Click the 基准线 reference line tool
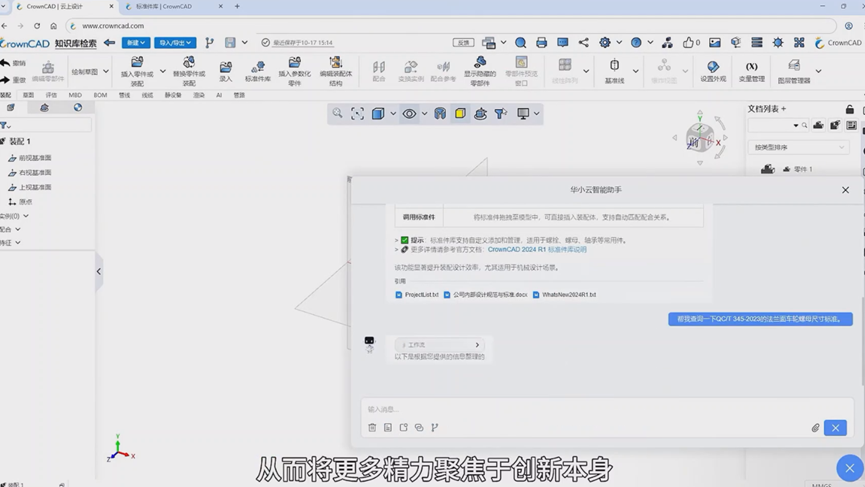Image resolution: width=865 pixels, height=487 pixels. (x=615, y=71)
